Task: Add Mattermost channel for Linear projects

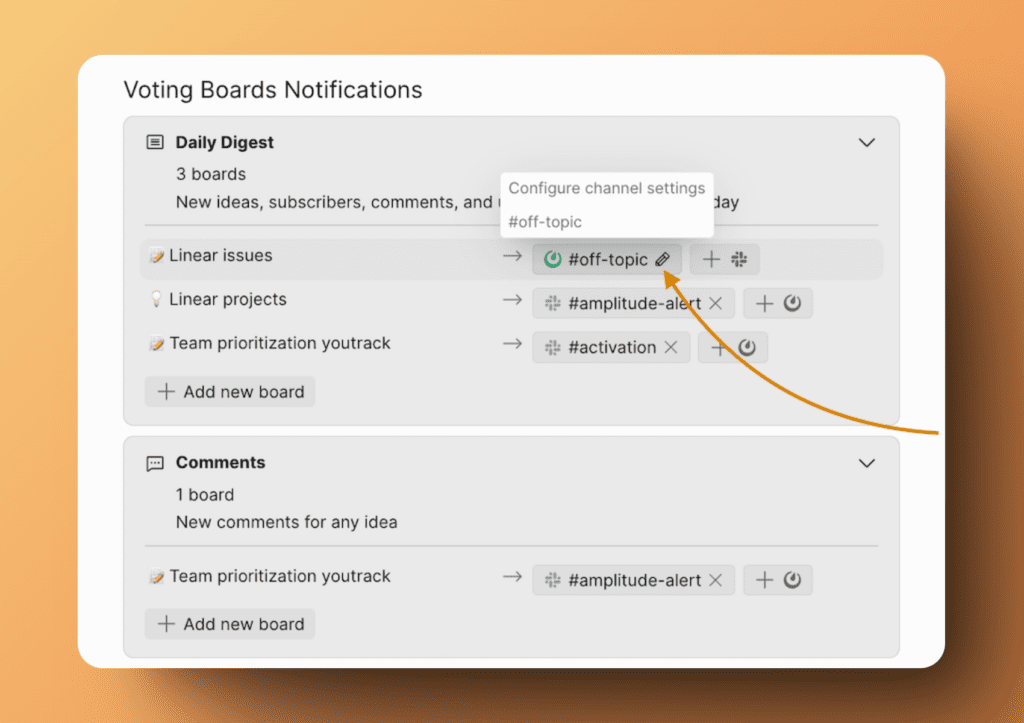Action: (x=778, y=303)
